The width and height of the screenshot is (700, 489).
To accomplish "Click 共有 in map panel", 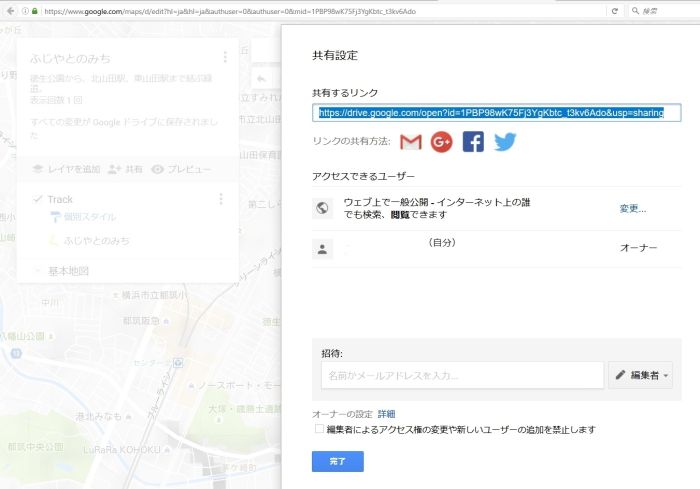I will click(x=125, y=169).
